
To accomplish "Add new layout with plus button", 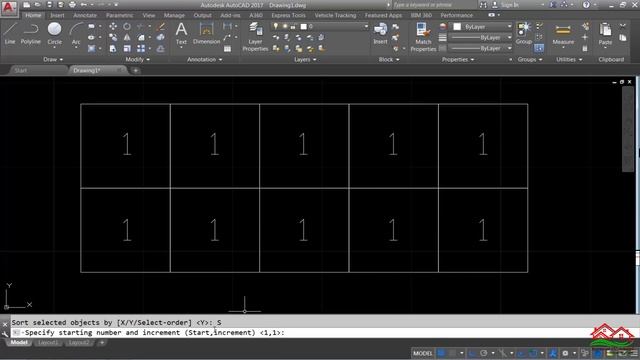I will 102,342.
